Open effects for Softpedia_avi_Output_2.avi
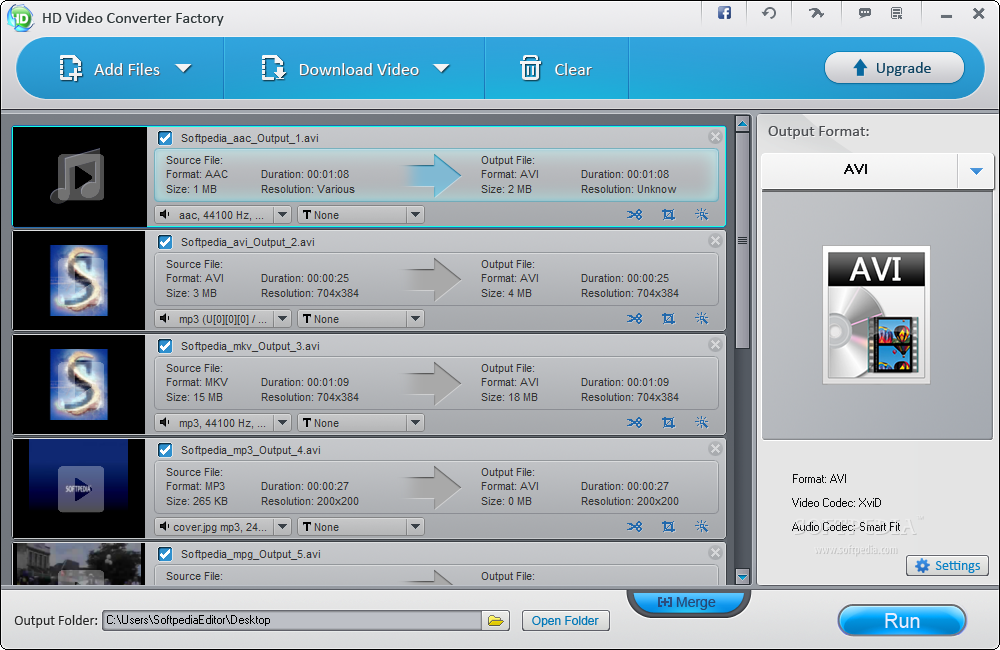 (702, 318)
